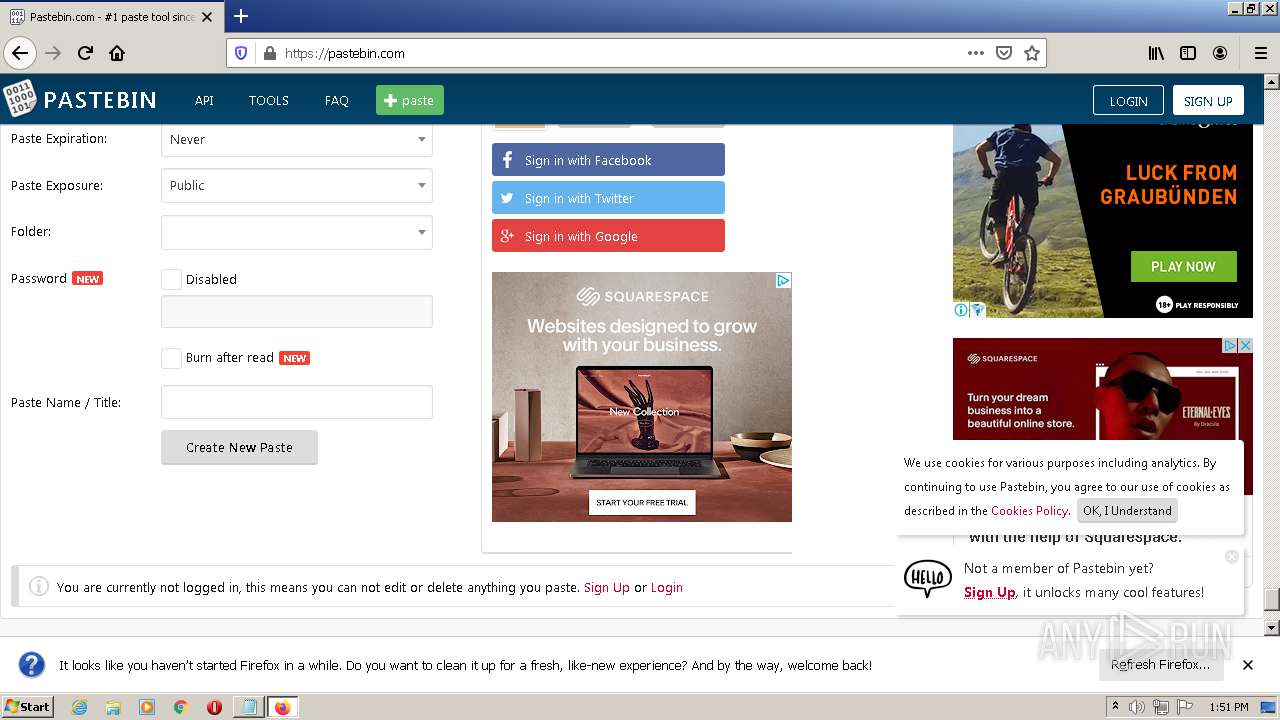1280x720 pixels.
Task: Launch Google Chrome from taskbar
Action: pyautogui.click(x=181, y=707)
